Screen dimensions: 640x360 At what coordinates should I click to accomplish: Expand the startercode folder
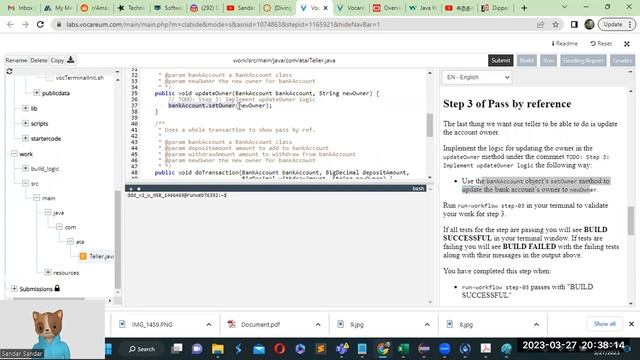(25, 138)
